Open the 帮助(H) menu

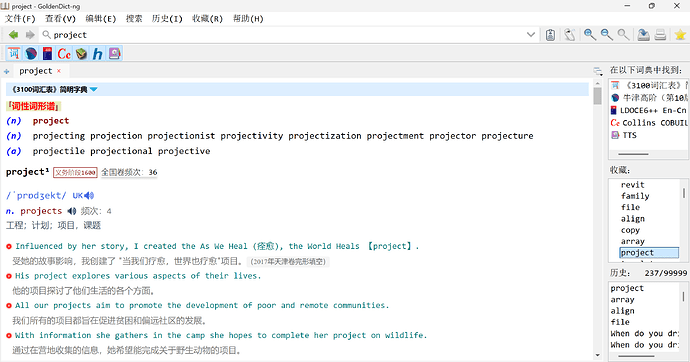(x=248, y=18)
